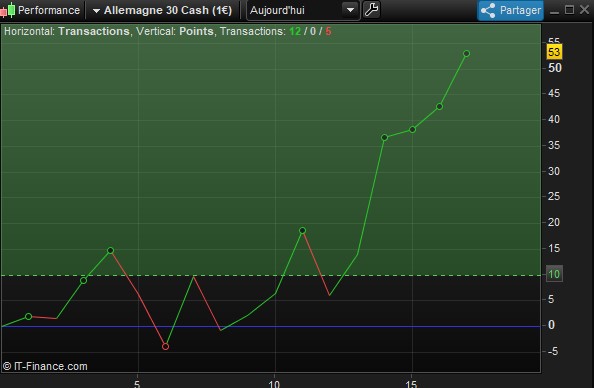The width and height of the screenshot is (594, 388).
Task: Click the Performance window title
Action: click(x=49, y=10)
